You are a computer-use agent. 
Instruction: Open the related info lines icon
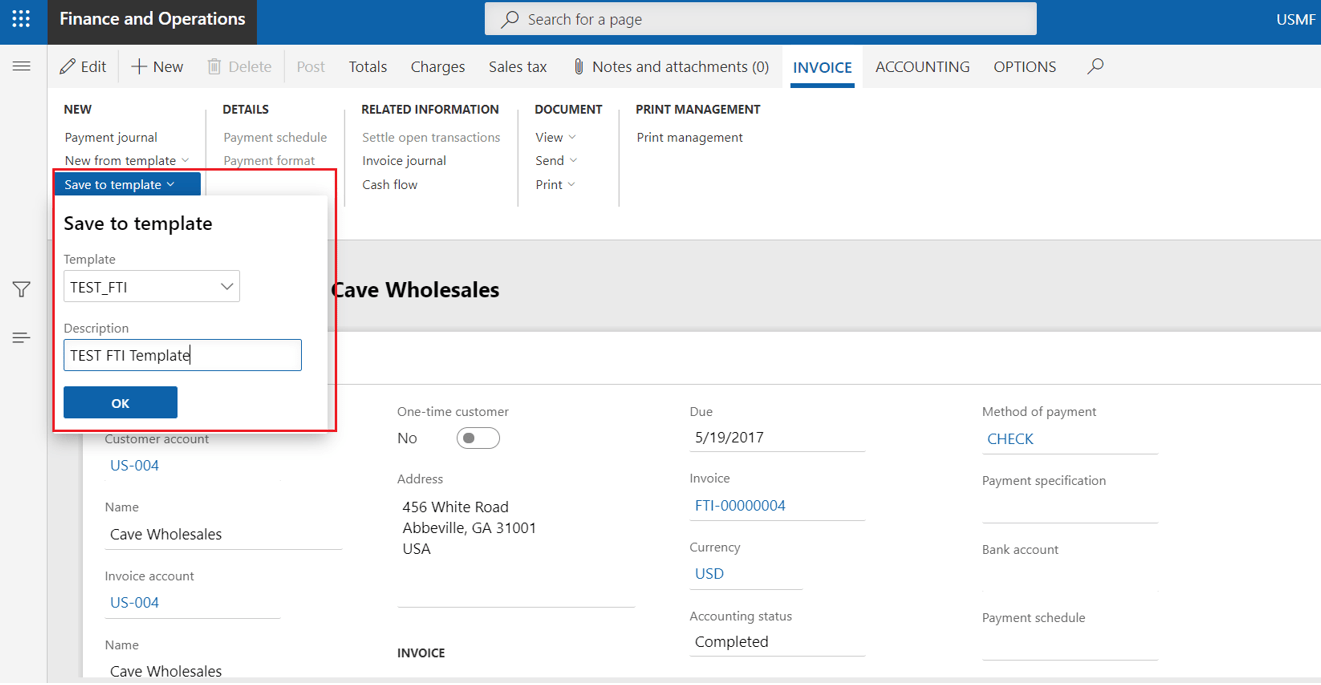click(x=21, y=338)
